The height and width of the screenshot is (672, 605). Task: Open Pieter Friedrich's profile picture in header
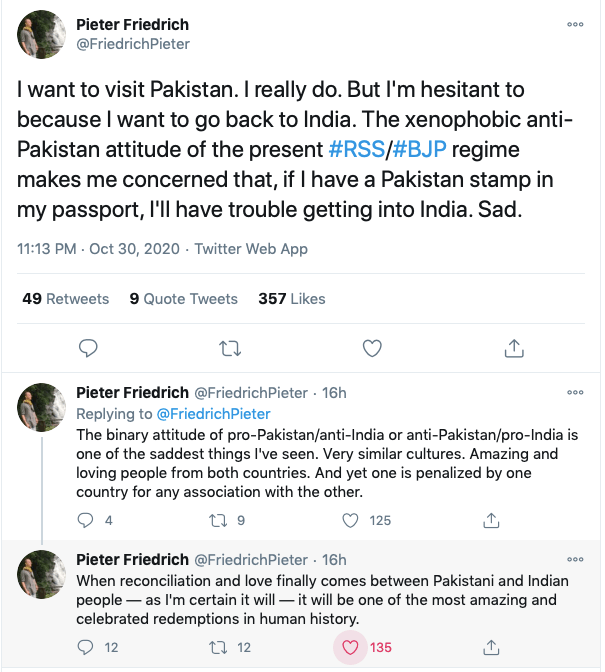click(43, 35)
